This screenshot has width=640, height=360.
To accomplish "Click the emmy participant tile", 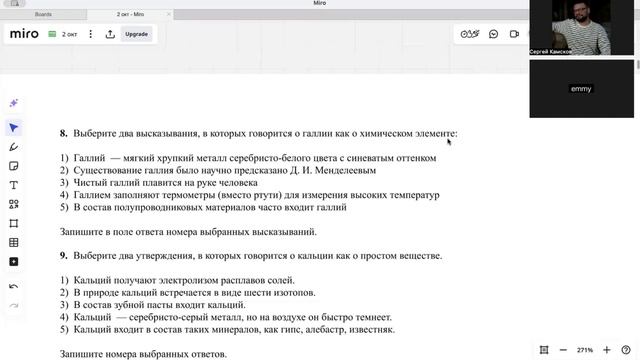I will pos(581,89).
